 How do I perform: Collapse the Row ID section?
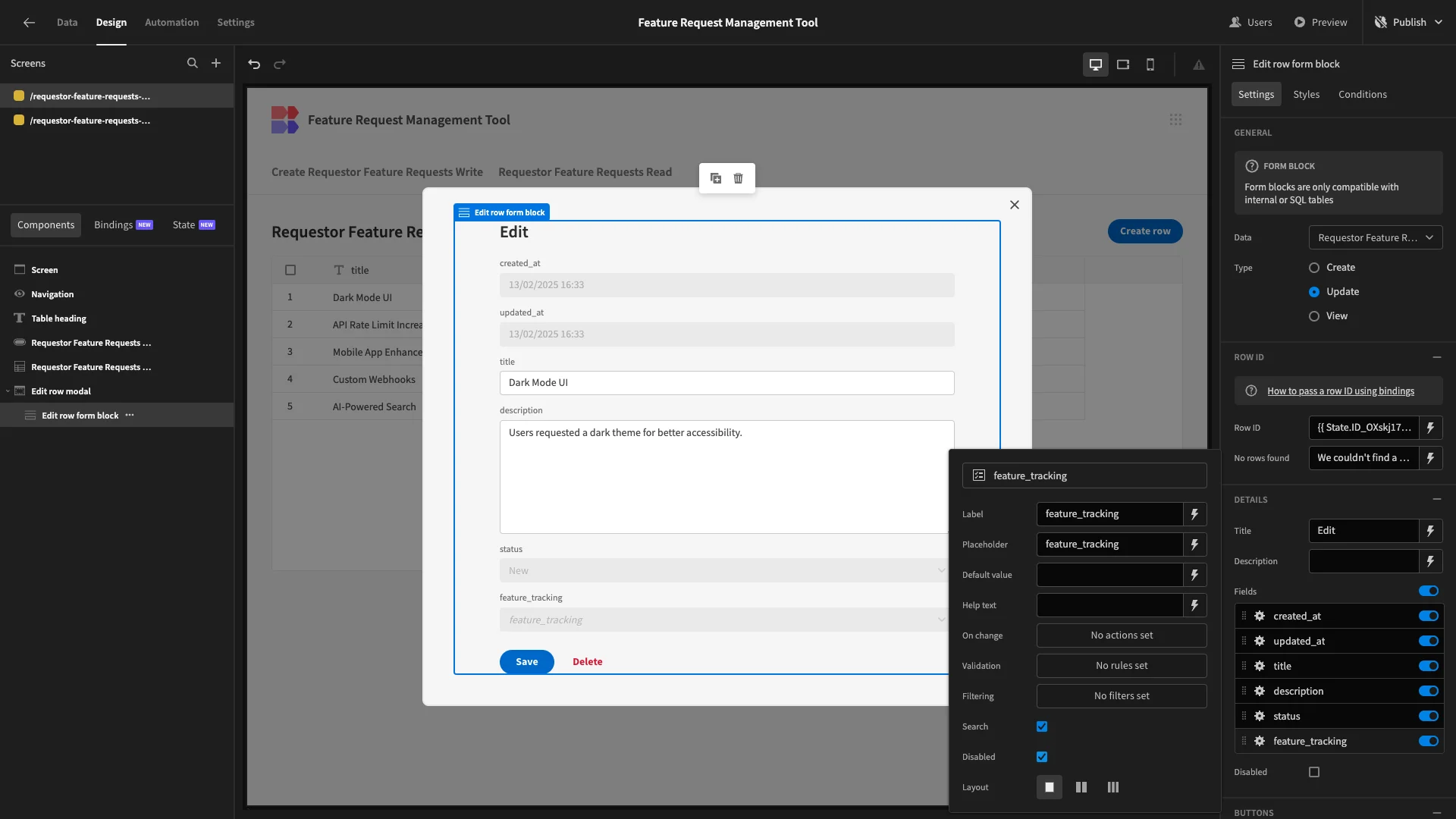click(x=1437, y=357)
